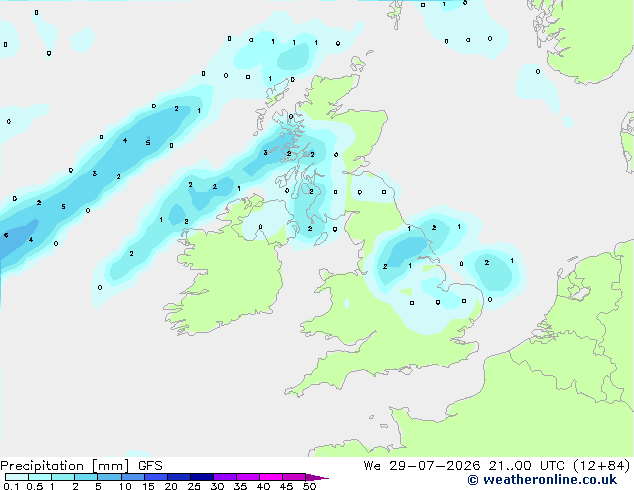
Task: Select the 2–5 mm legend swatch
Action: (x=86, y=477)
